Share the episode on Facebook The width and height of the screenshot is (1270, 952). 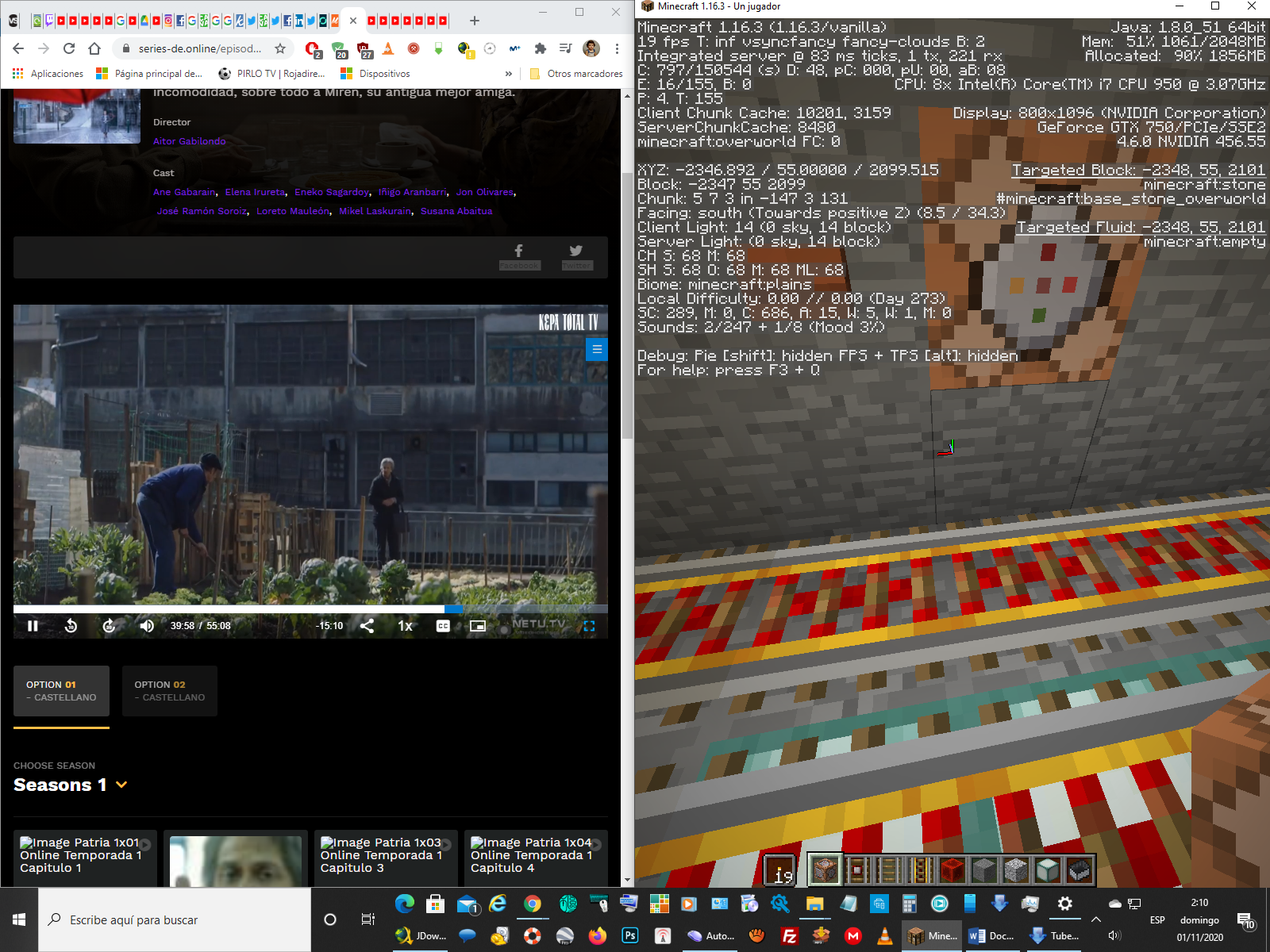(x=519, y=255)
